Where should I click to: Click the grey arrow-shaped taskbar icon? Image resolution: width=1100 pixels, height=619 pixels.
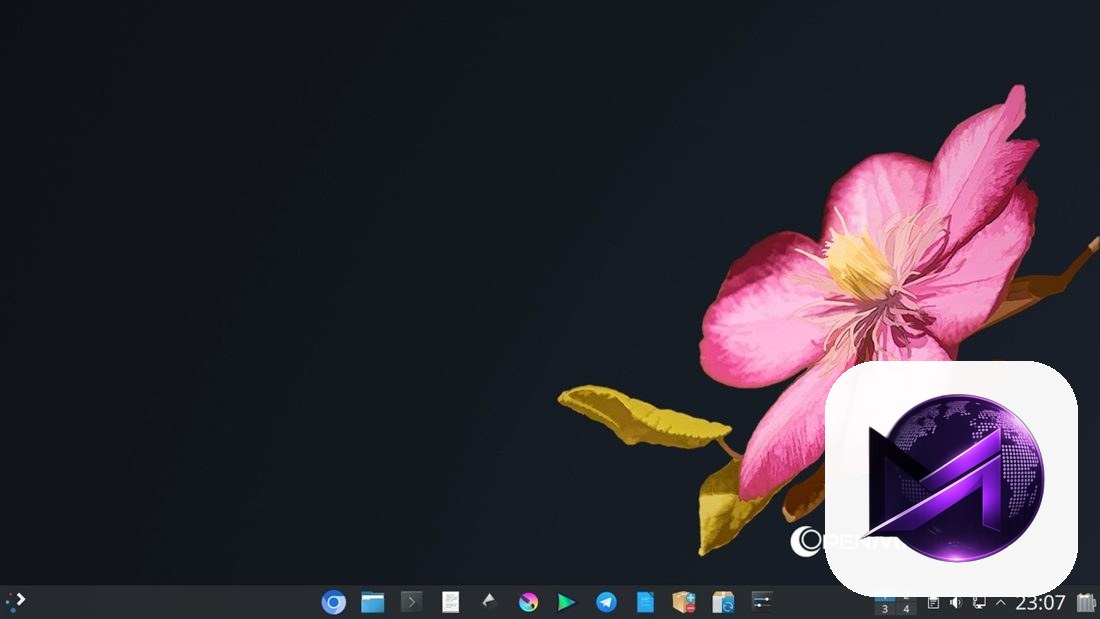(489, 601)
